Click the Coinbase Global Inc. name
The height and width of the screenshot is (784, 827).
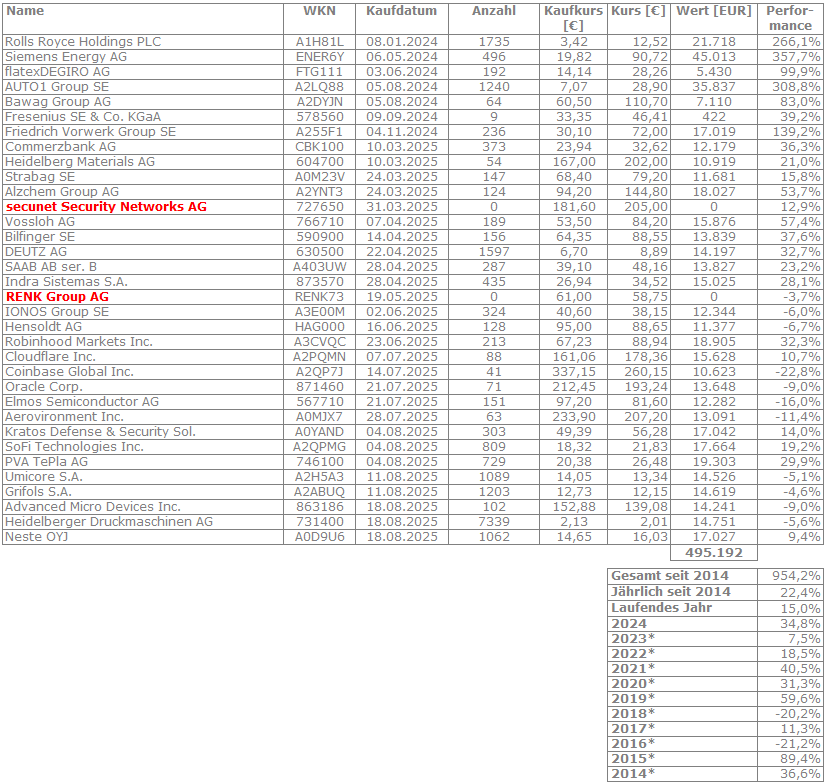(69, 372)
